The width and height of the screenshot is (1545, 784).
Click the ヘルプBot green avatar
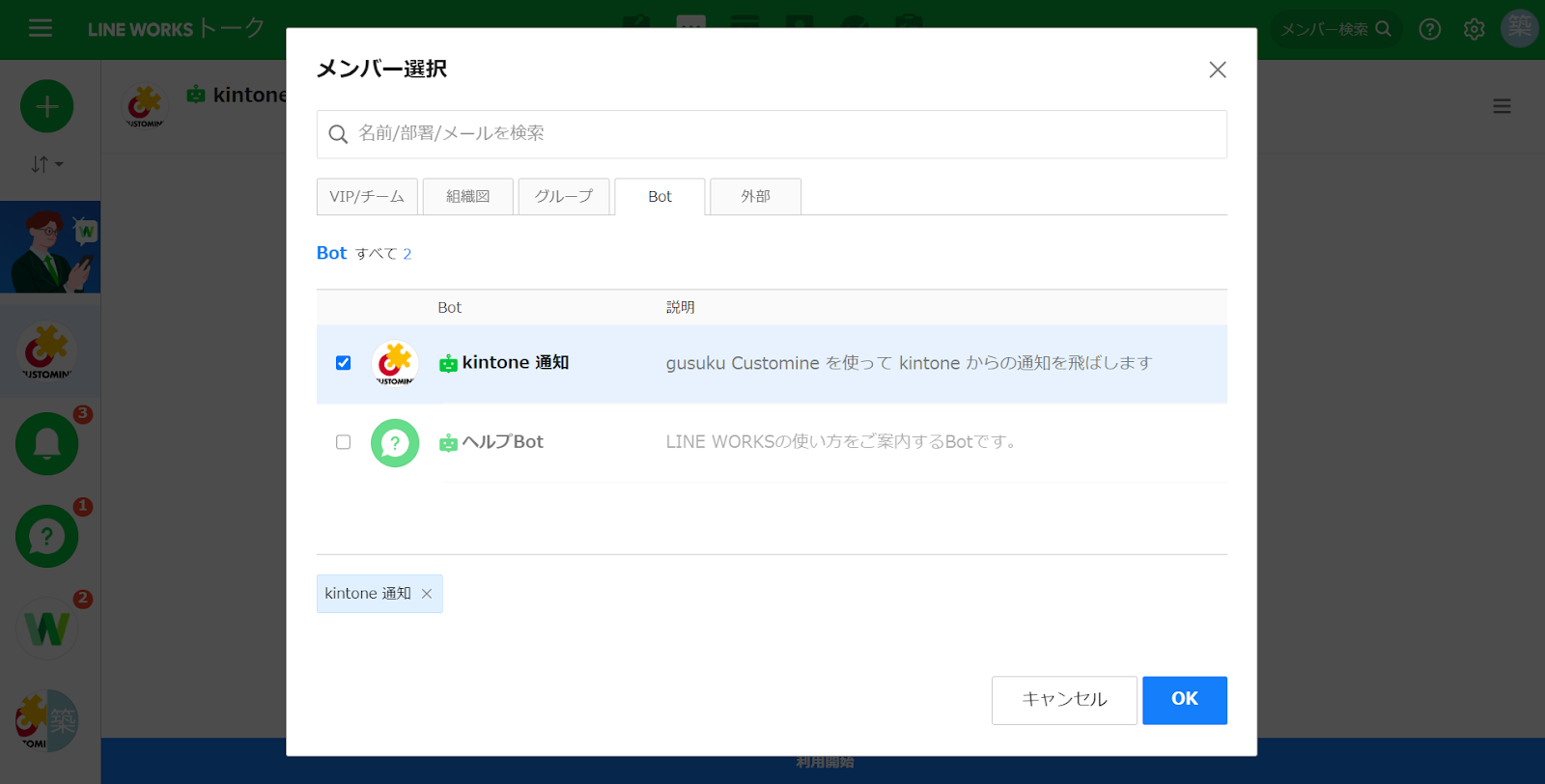[x=395, y=443]
